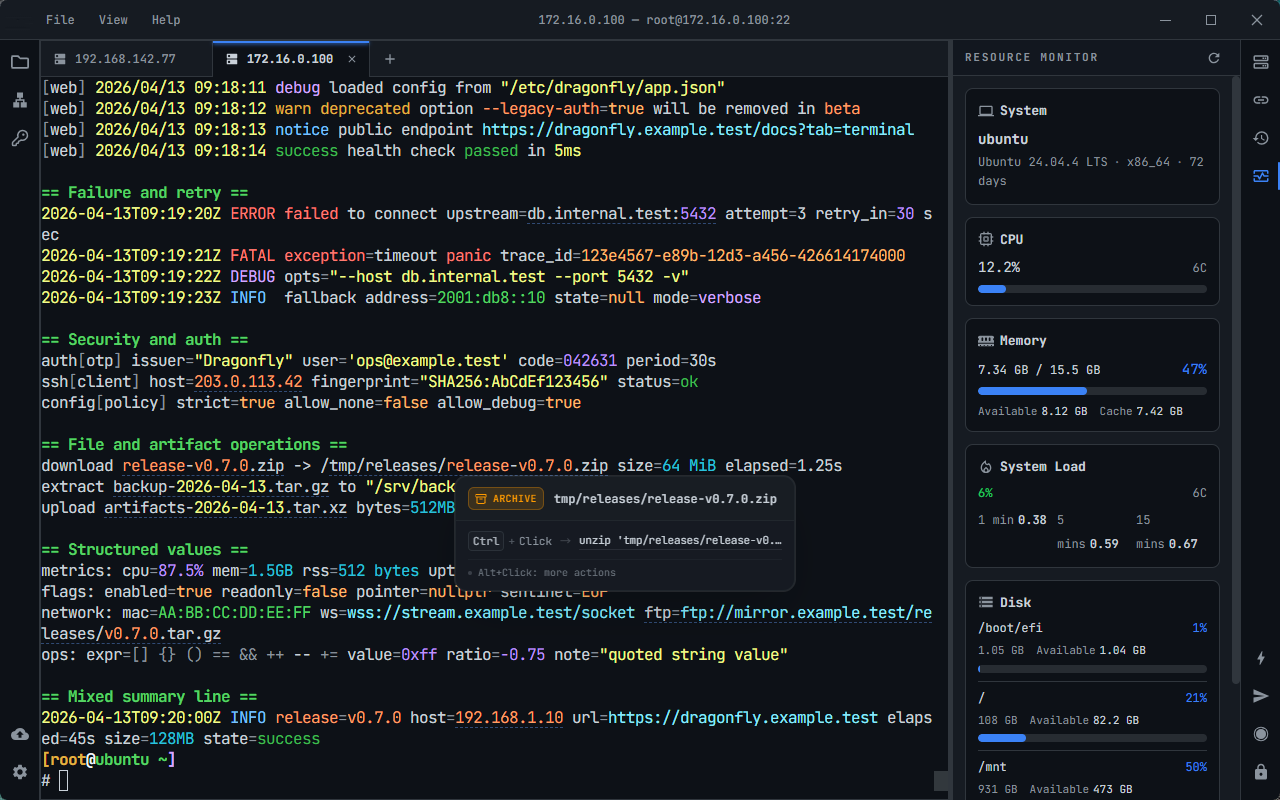Open the history clock icon
Image resolution: width=1280 pixels, height=800 pixels.
(1261, 138)
